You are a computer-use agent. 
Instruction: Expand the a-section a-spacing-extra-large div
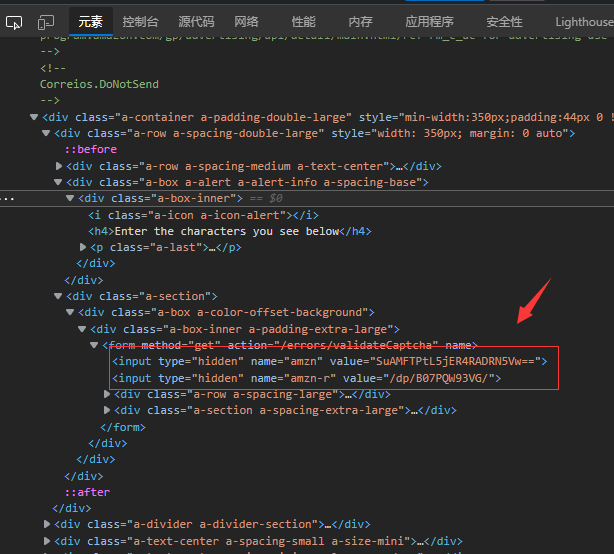click(107, 410)
